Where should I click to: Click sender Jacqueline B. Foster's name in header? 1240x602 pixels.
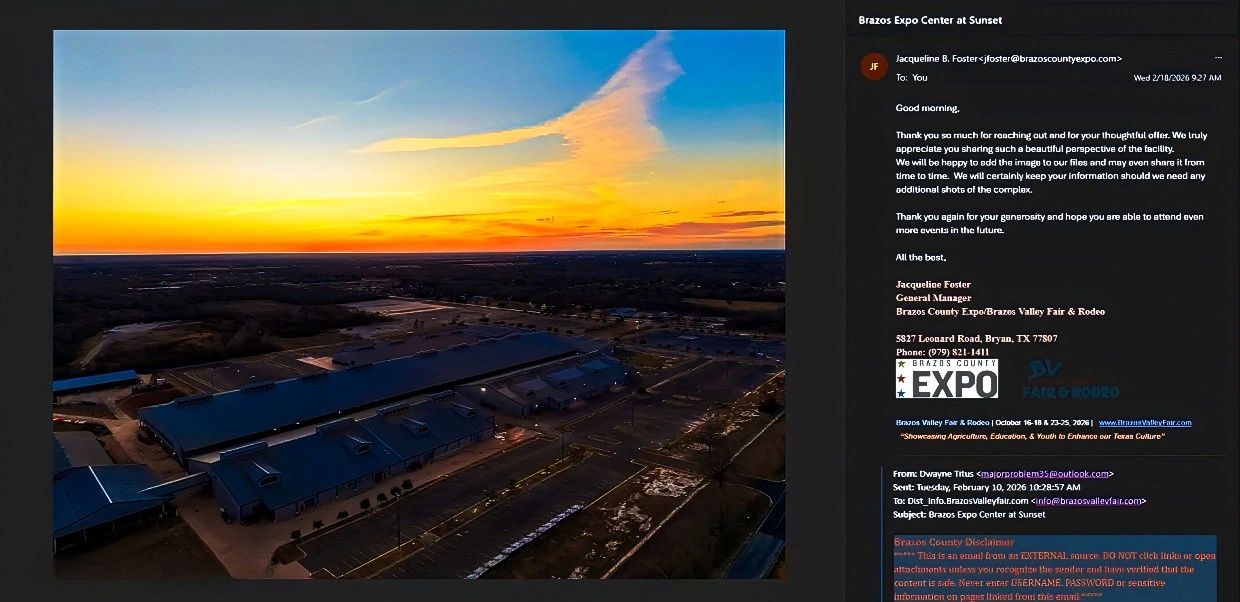coord(936,59)
